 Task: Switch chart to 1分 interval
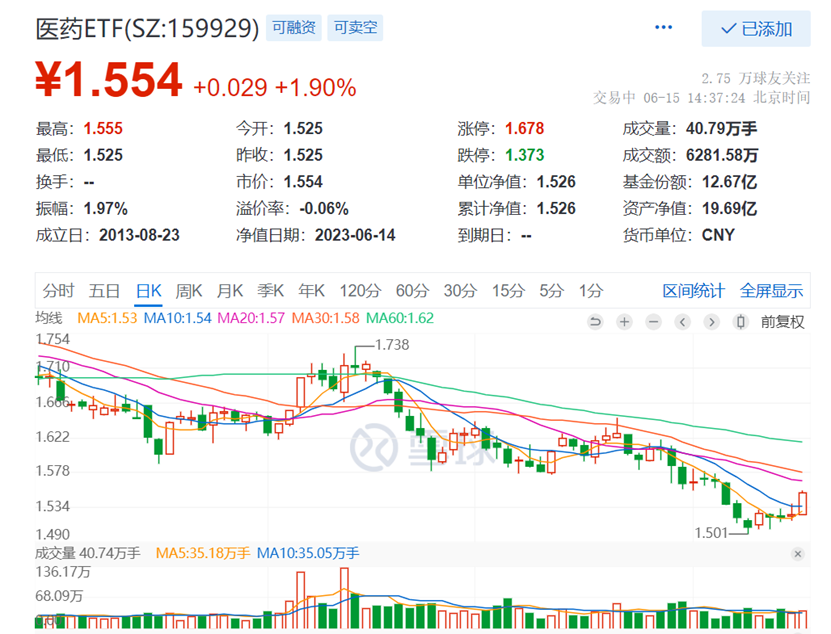[591, 290]
